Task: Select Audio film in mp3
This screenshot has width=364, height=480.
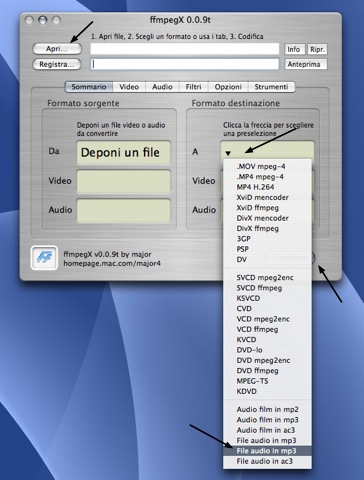Action: pos(267,420)
